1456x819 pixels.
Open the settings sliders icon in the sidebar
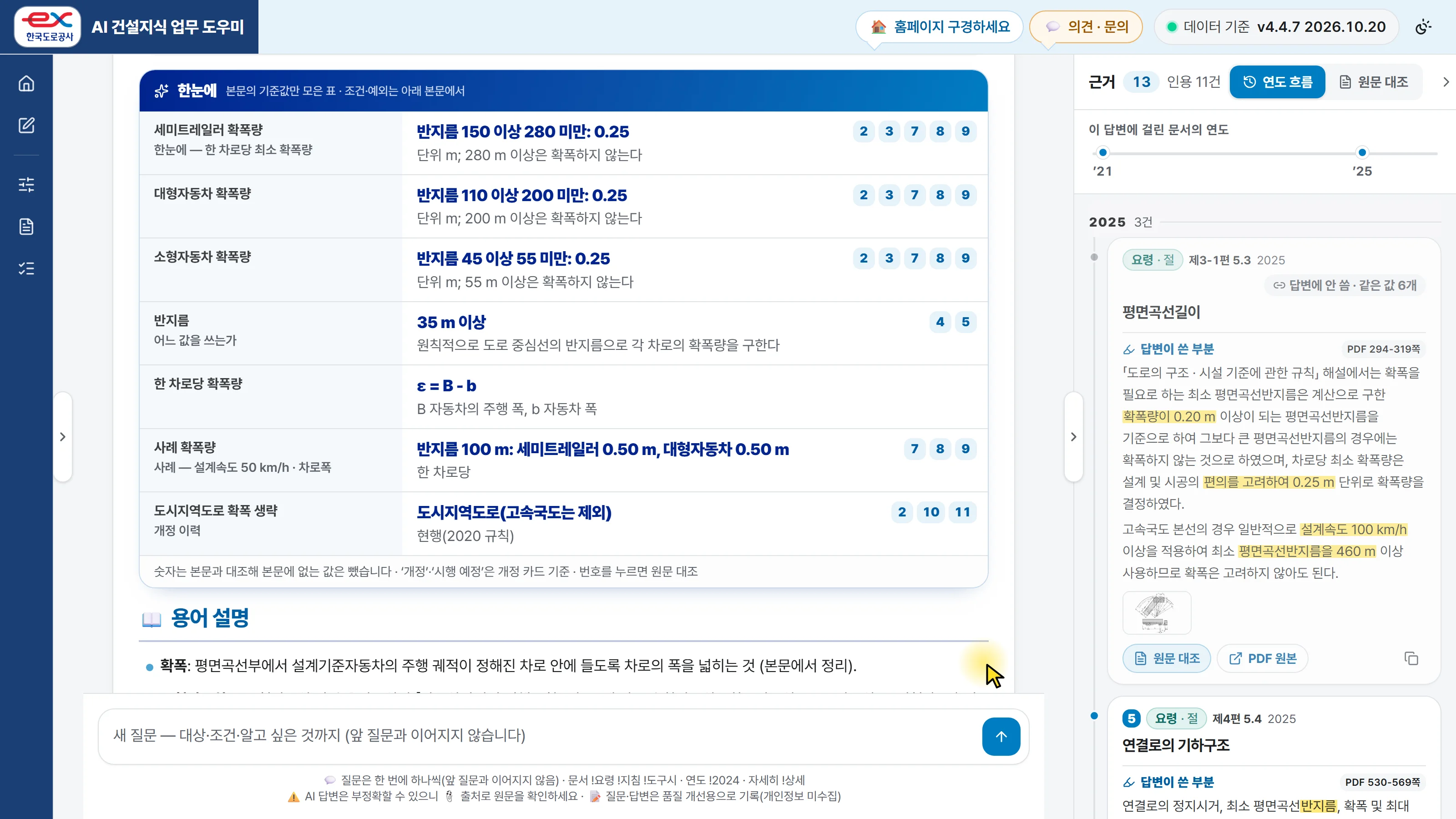pos(26,184)
